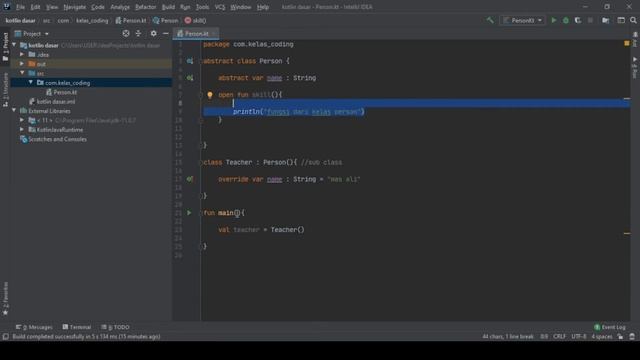This screenshot has width=640, height=360.
Task: Open the Messages tool window
Action: click(x=34, y=327)
